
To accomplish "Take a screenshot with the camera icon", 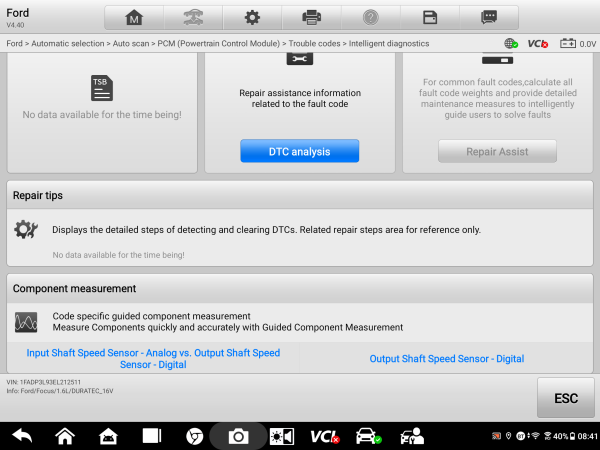I will coord(238,436).
